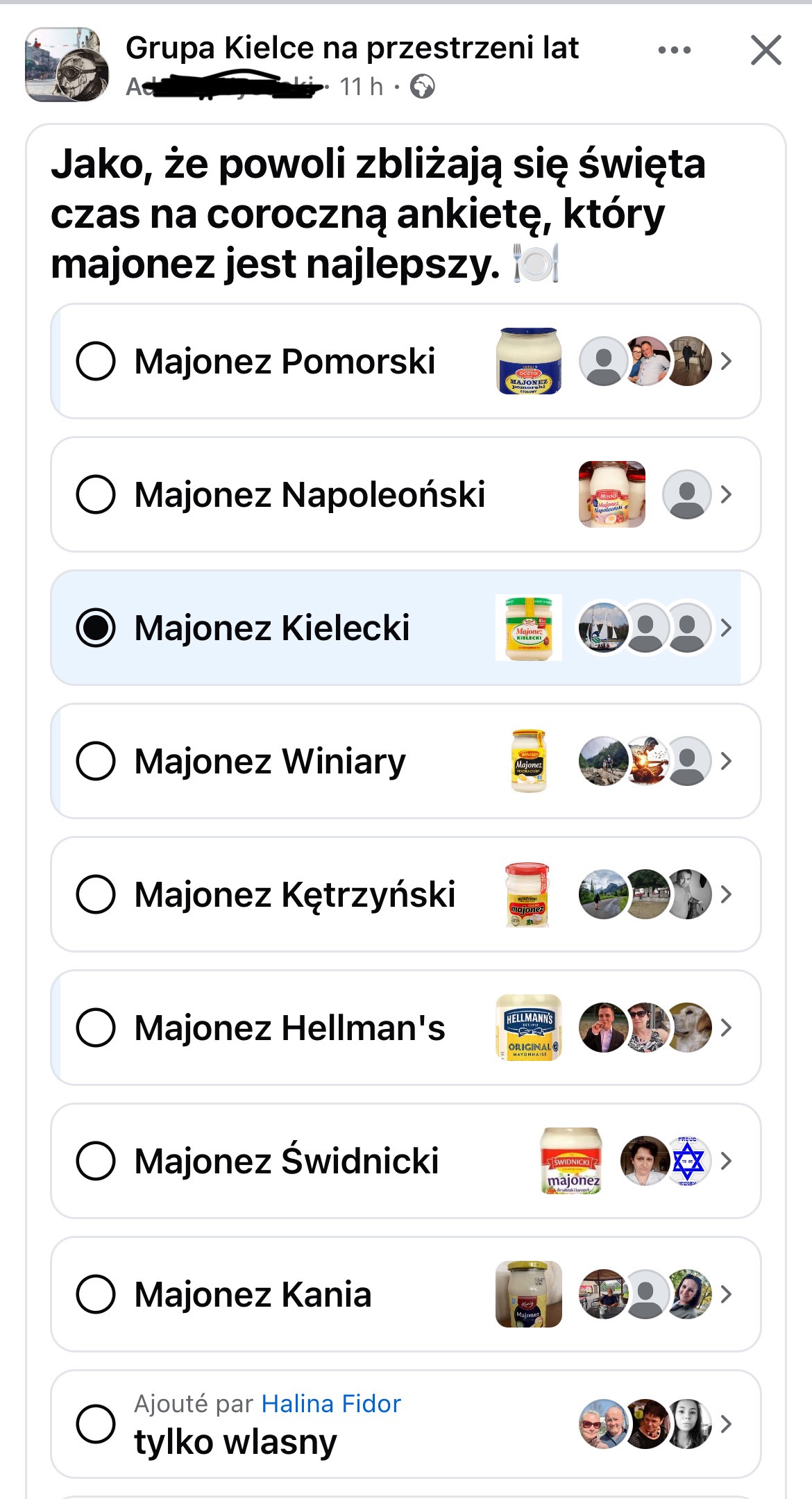View the Majonez Świdnicki jar thumbnail

click(x=571, y=1161)
